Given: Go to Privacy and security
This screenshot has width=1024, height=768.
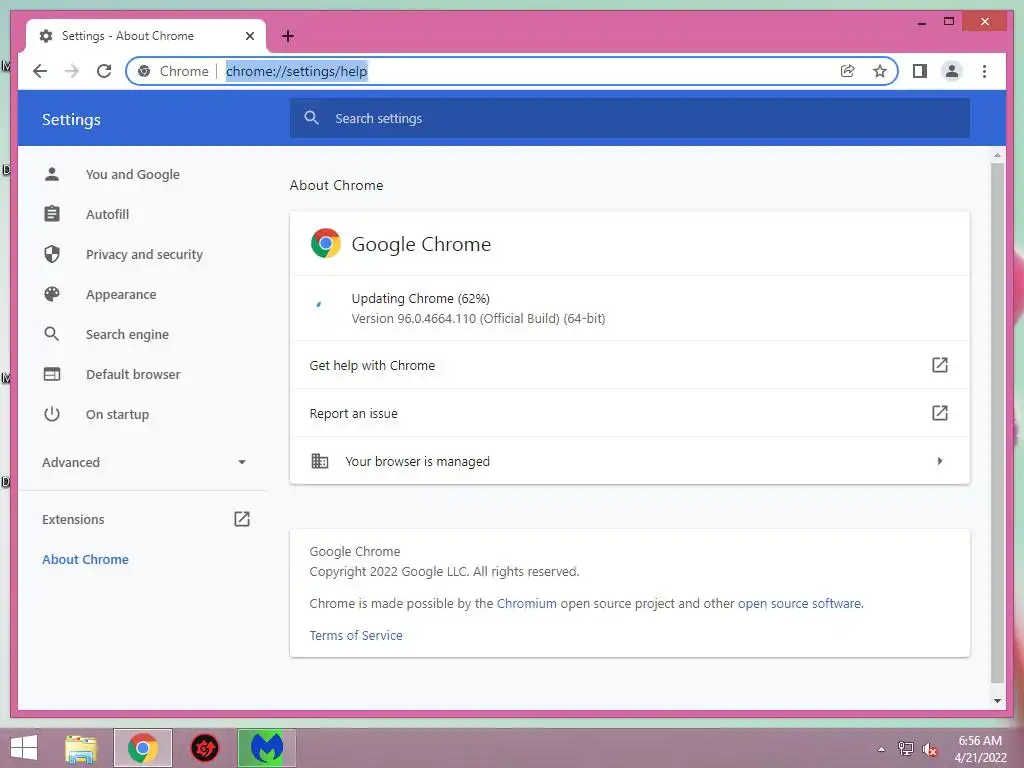Looking at the screenshot, I should 144,254.
